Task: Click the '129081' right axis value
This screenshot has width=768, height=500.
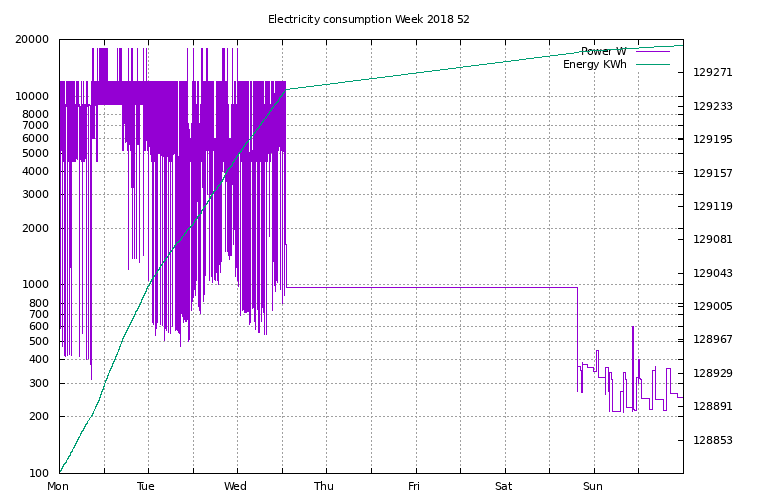Action: (713, 239)
